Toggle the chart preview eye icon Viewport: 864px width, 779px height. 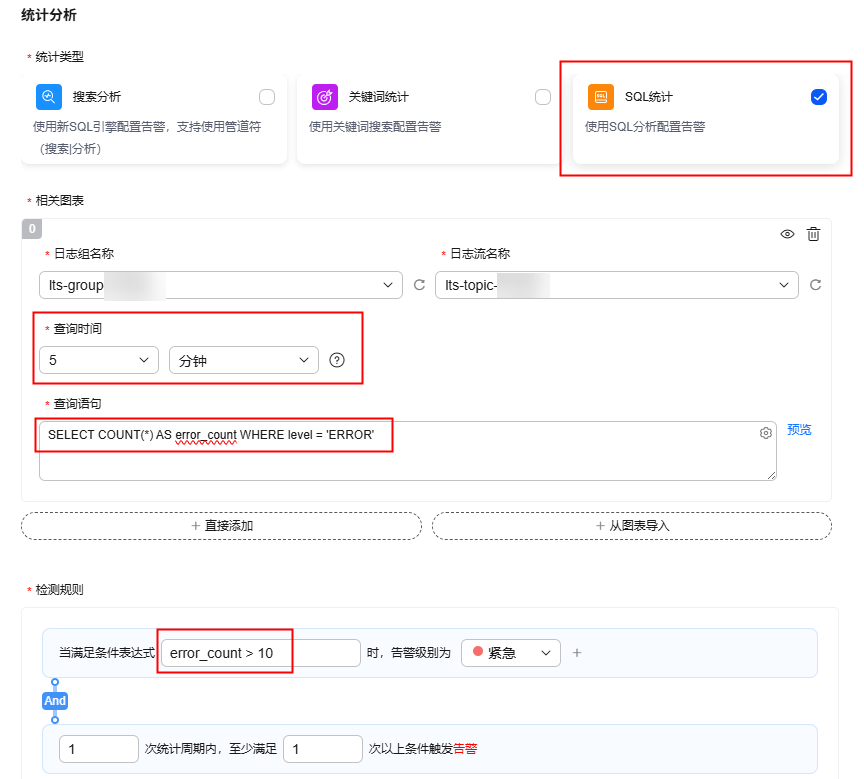787,234
